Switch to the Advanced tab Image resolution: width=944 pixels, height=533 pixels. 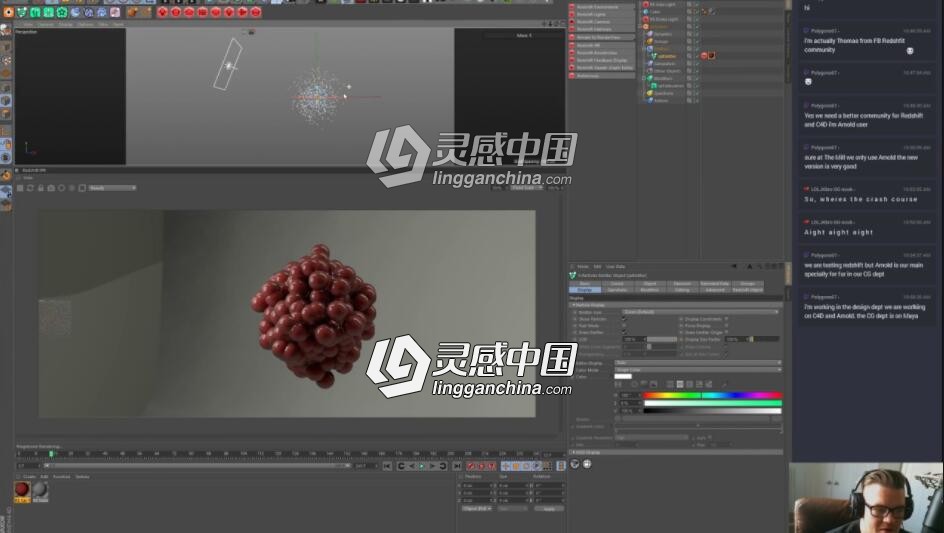click(715, 290)
